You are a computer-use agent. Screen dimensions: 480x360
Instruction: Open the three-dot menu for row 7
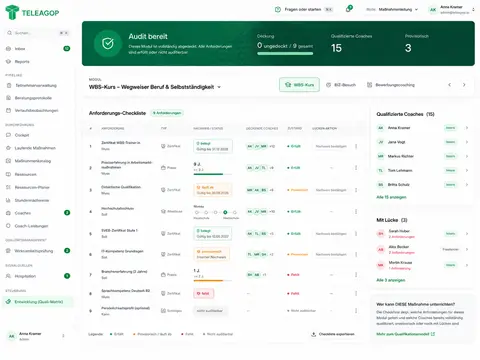point(356,275)
